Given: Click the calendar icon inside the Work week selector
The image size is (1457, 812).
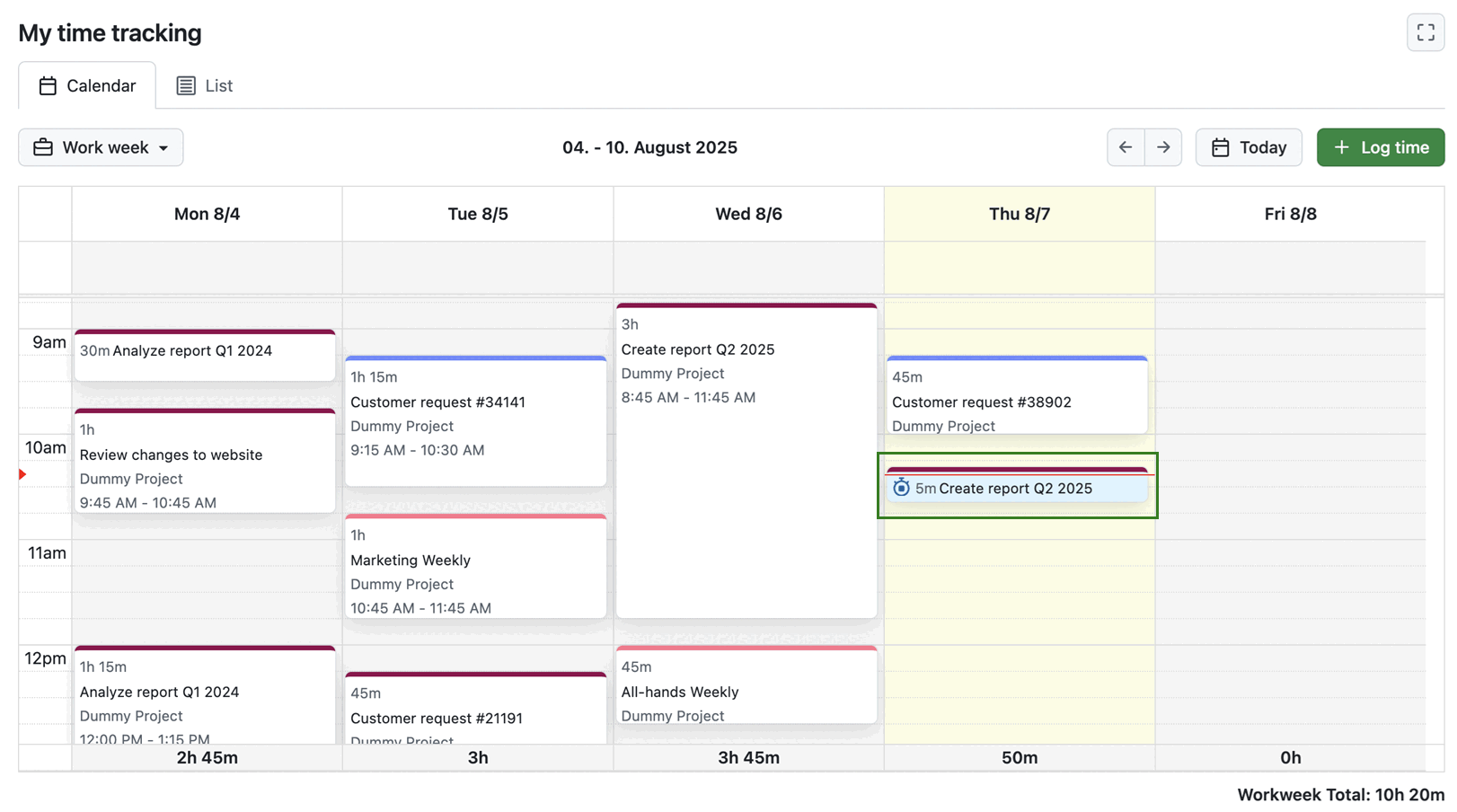Looking at the screenshot, I should tap(42, 146).
